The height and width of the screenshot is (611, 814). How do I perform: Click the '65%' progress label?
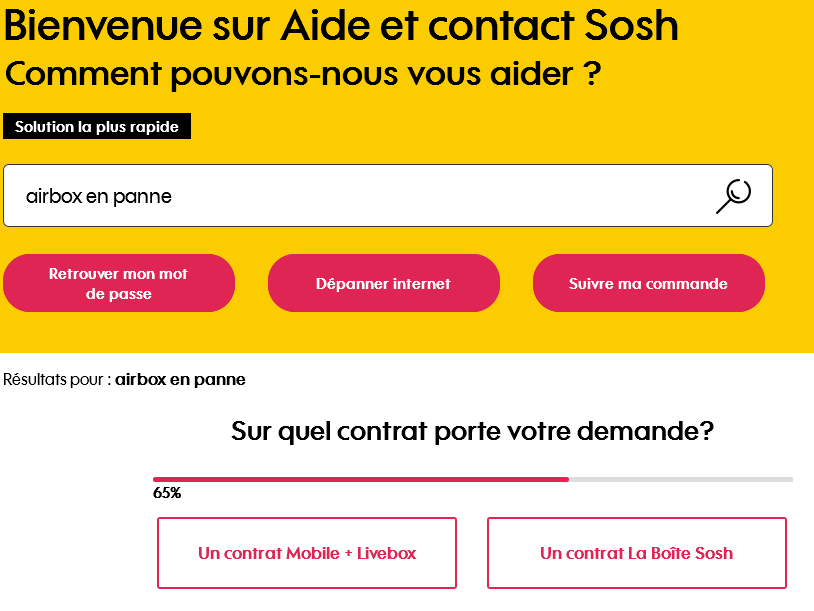click(x=167, y=493)
